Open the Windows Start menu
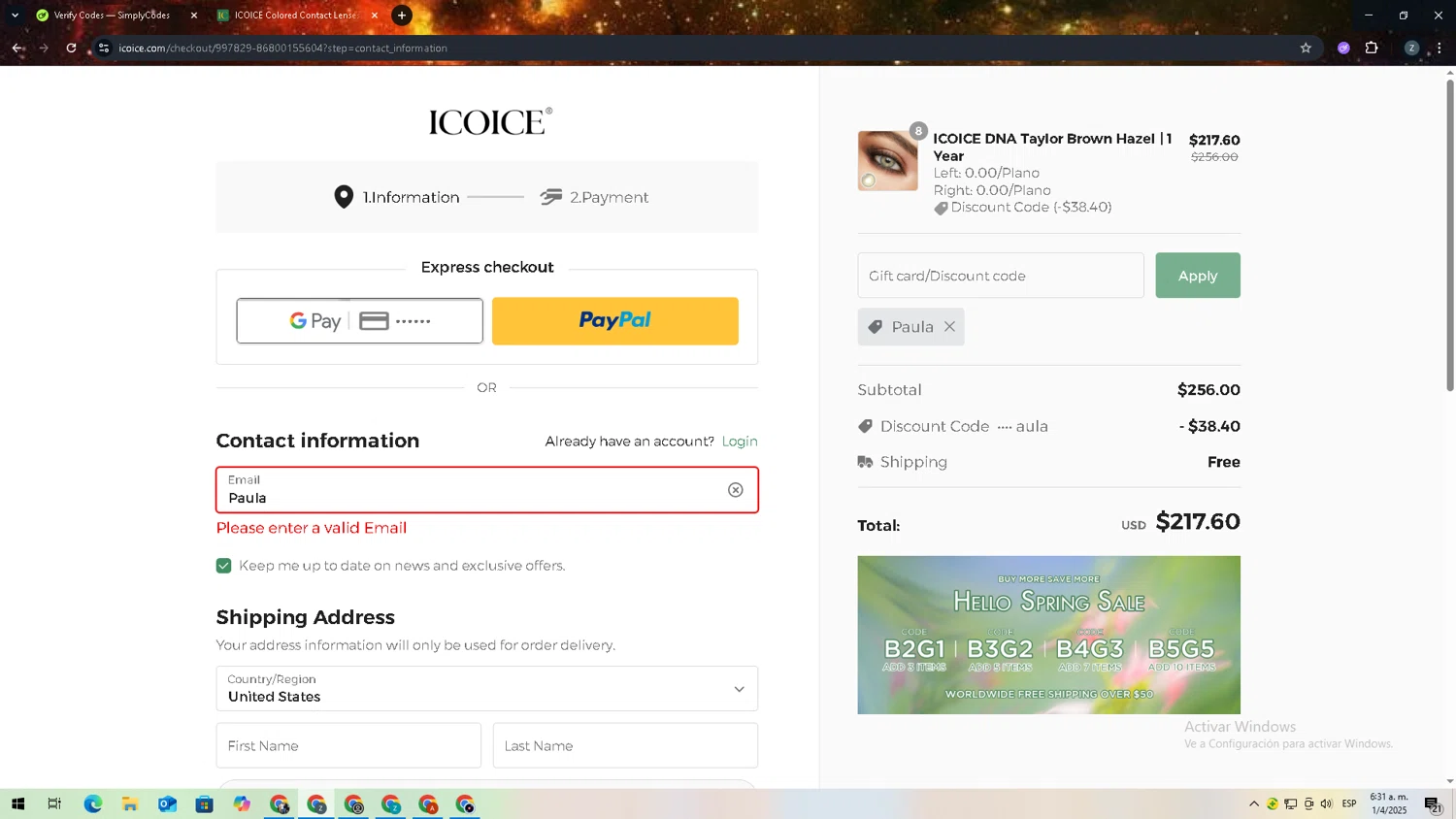This screenshot has height=819, width=1456. click(x=17, y=804)
